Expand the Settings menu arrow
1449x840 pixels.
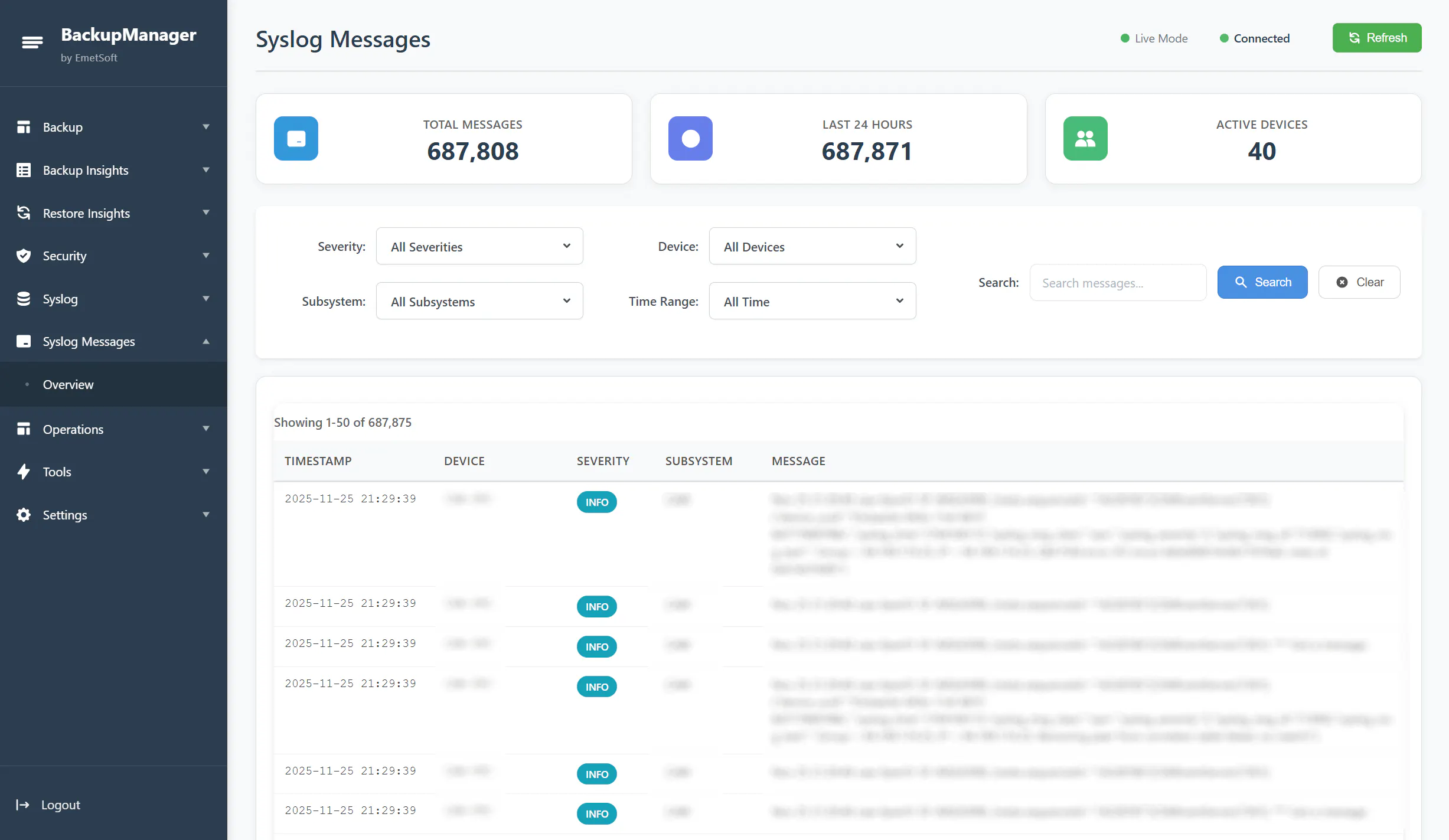point(206,515)
